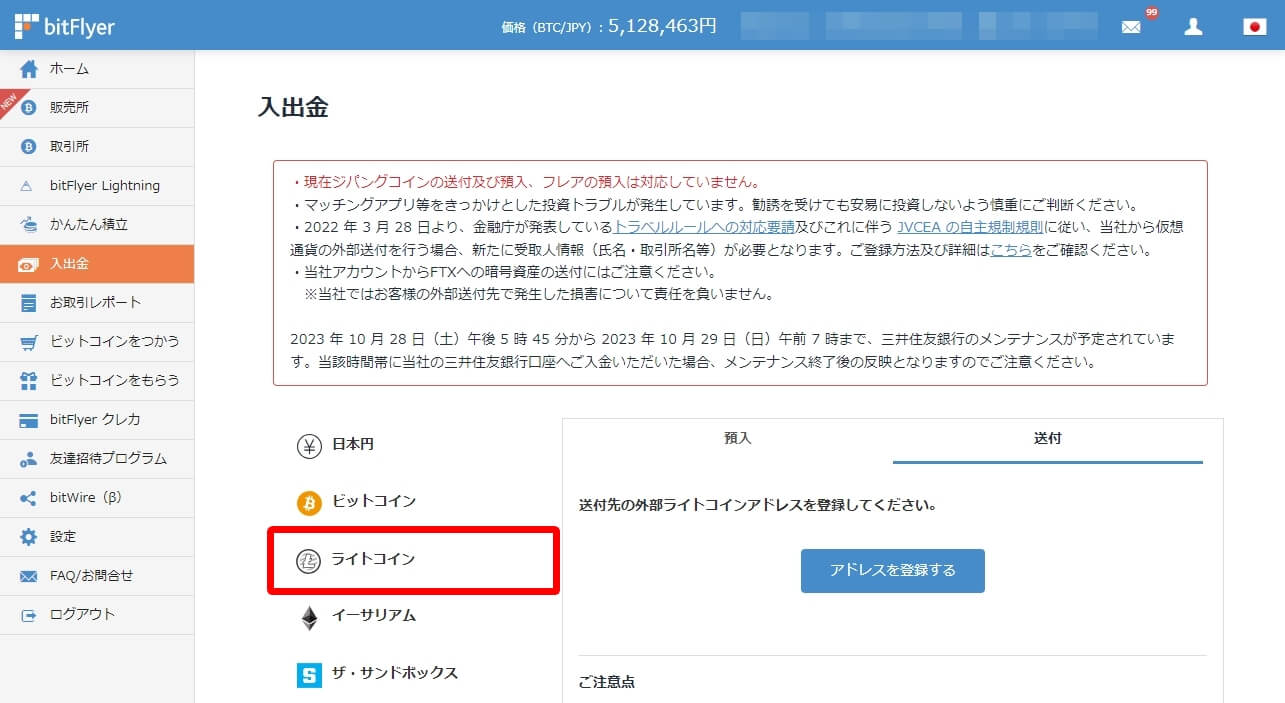Click the bitFlyer Lightning triangle icon

pos(29,186)
